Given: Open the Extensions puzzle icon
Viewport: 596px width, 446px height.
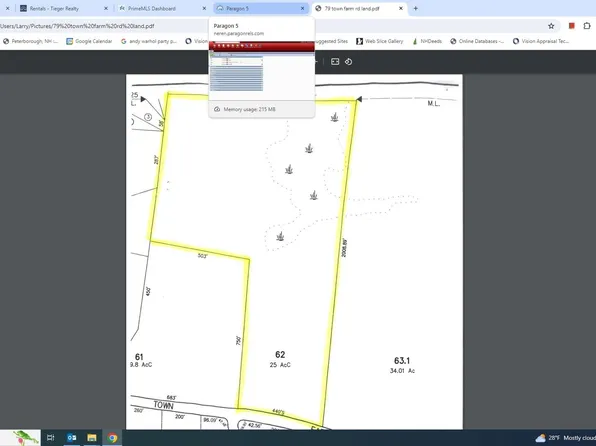Looking at the screenshot, I should point(587,26).
